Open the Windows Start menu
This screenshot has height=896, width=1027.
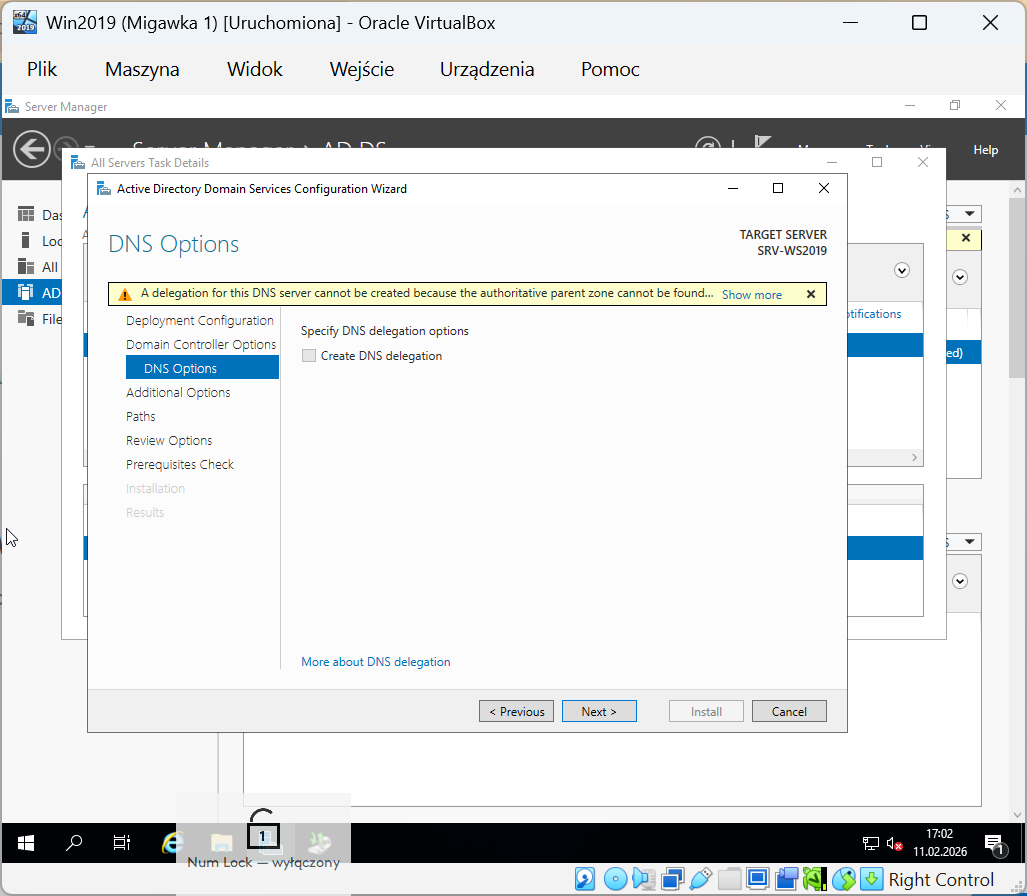point(26,842)
